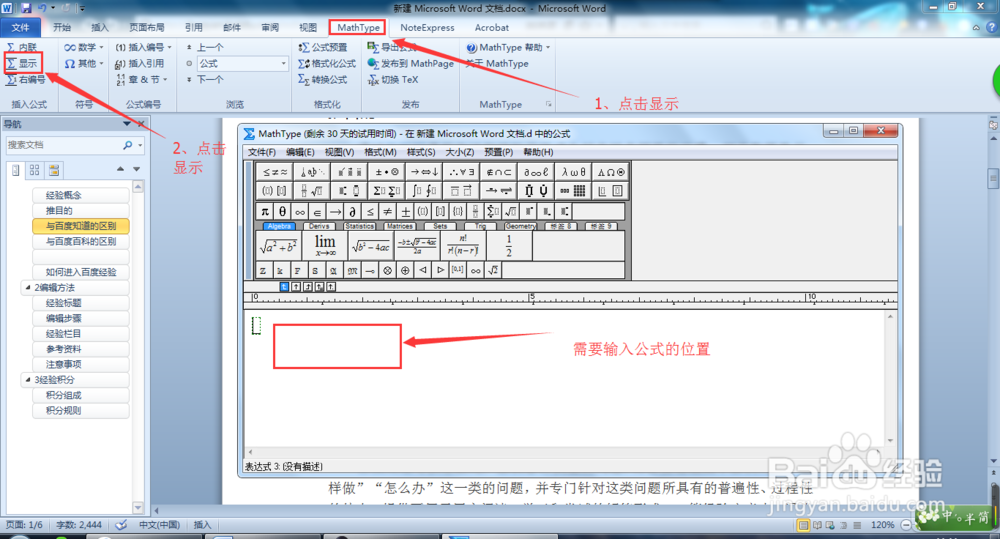1000x539 pixels.
Task: Open the 其他 symbols dropdown
Action: click(x=84, y=63)
